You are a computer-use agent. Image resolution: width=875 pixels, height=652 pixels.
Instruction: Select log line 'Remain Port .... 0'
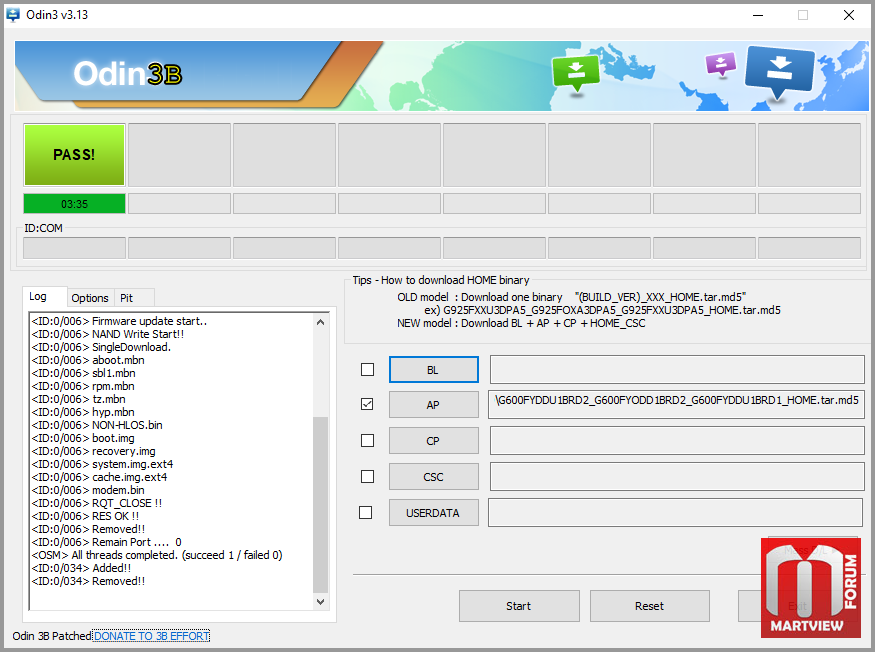[x=107, y=542]
